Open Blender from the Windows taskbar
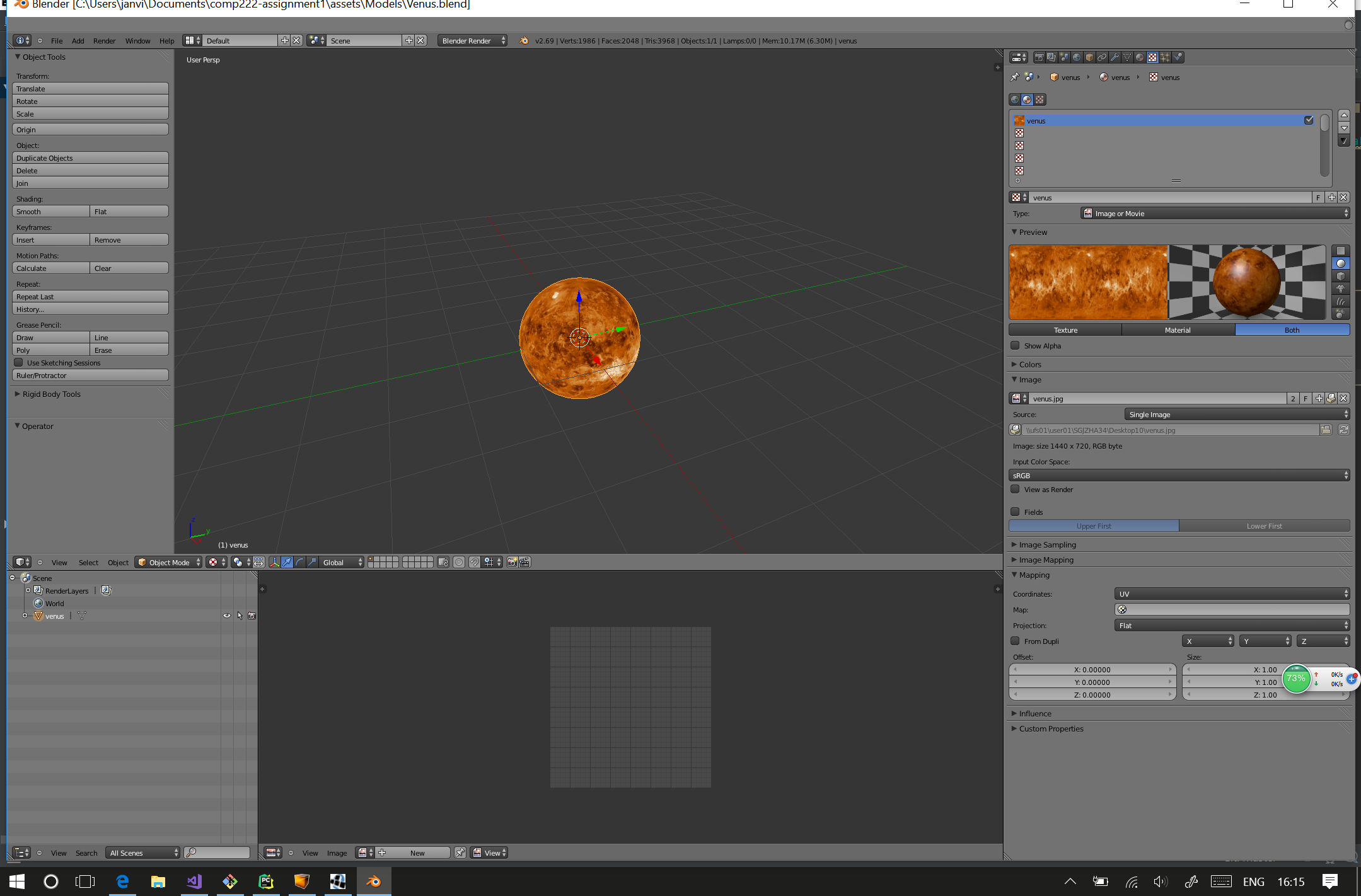1361x896 pixels. 374,882
